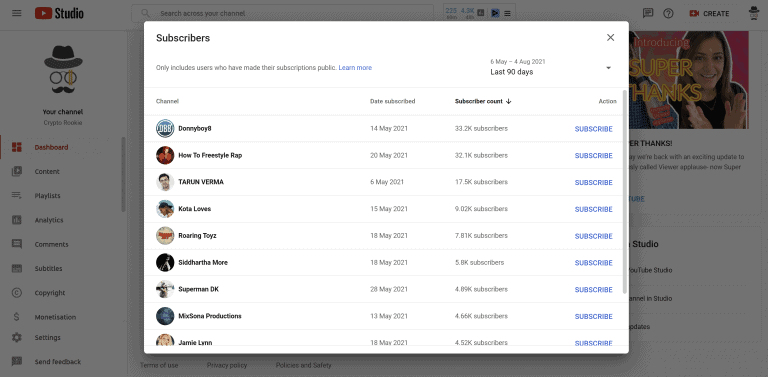Click the Kota Loves channel name
Viewport: 768px width, 377px height.
pos(194,209)
